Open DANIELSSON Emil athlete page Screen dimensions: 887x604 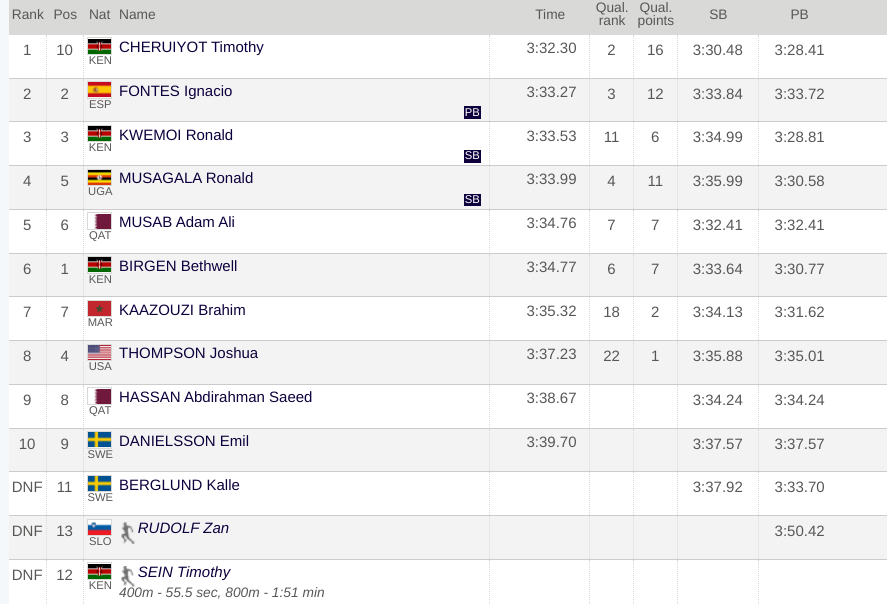pyautogui.click(x=184, y=441)
